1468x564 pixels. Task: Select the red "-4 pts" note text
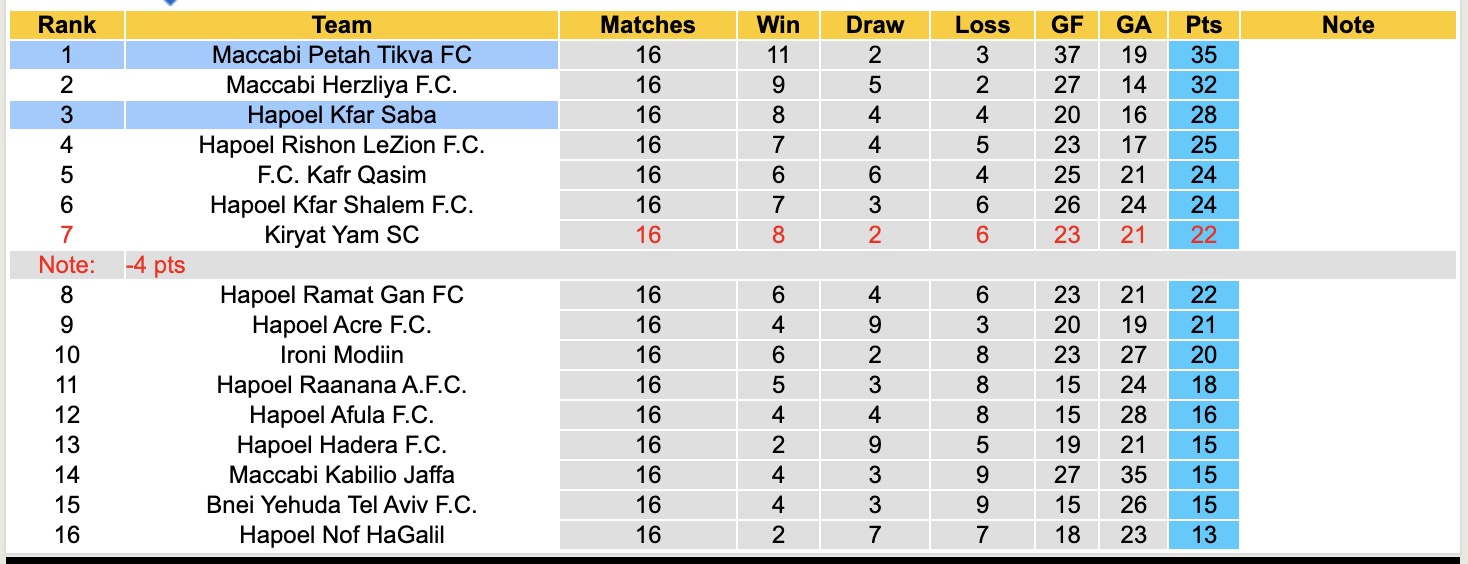156,265
